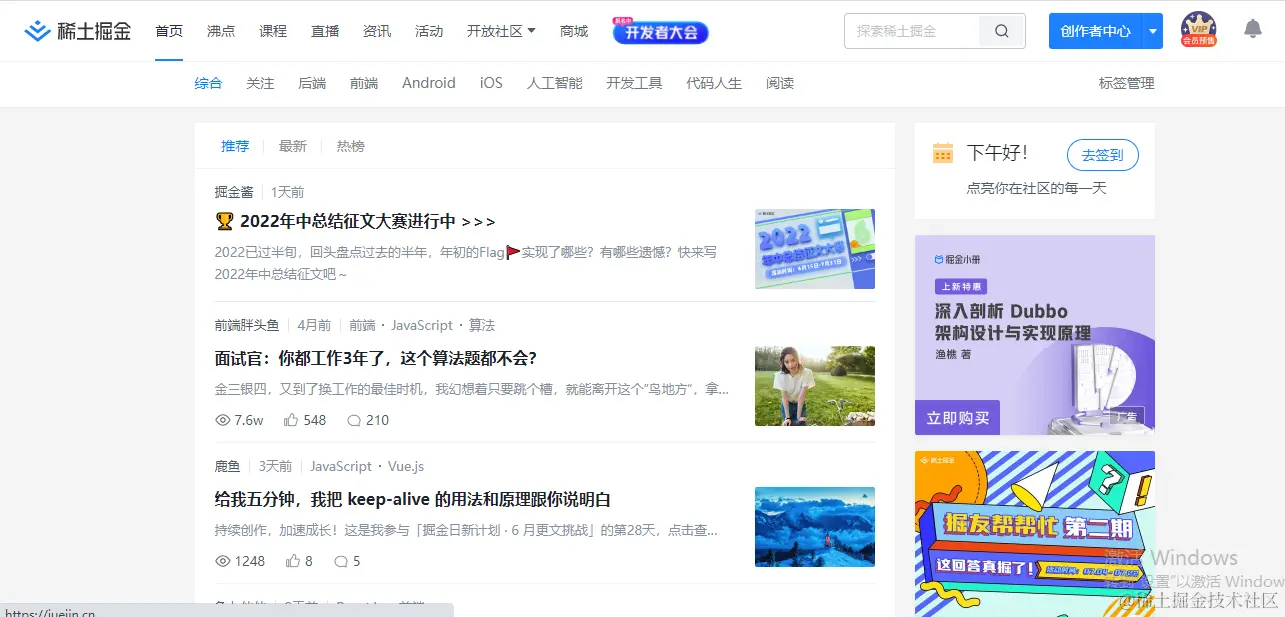Open comments icon showing 5
Viewport: 1285px width, 617px height.
pyautogui.click(x=341, y=561)
